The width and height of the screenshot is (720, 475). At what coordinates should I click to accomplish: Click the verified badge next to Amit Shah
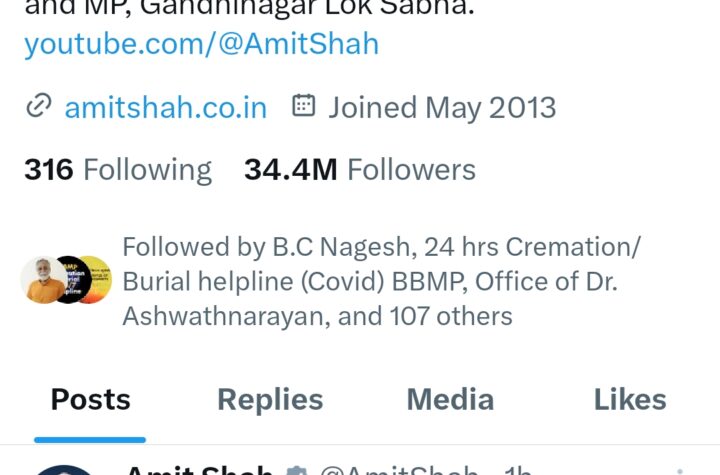click(x=297, y=470)
